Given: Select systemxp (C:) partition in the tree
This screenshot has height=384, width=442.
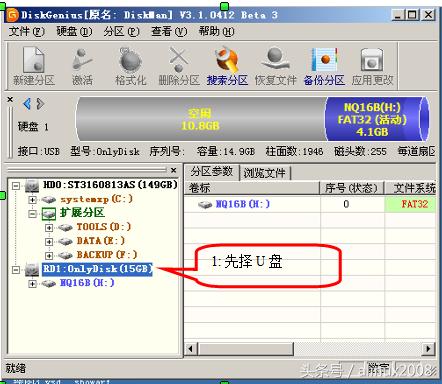Looking at the screenshot, I should (x=96, y=199).
